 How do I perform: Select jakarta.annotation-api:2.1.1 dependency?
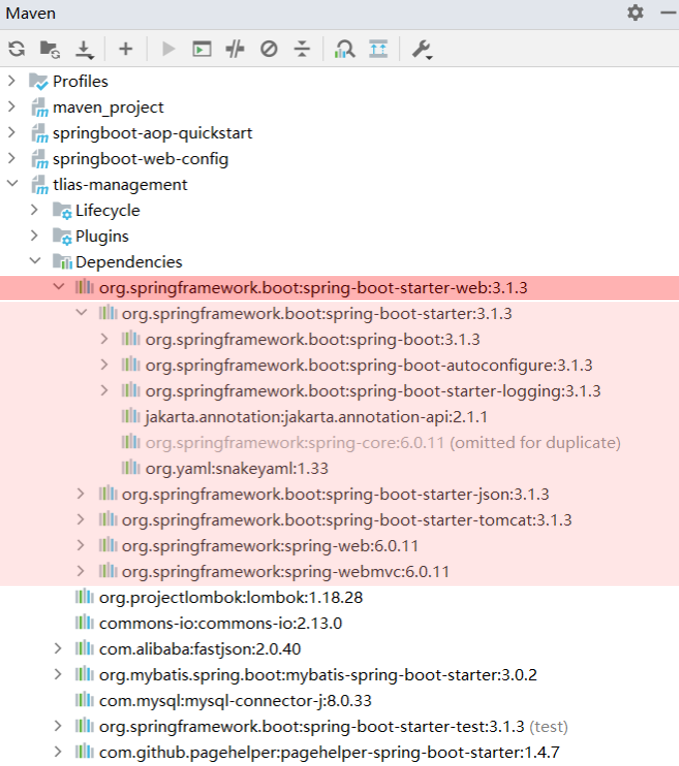coord(317,417)
